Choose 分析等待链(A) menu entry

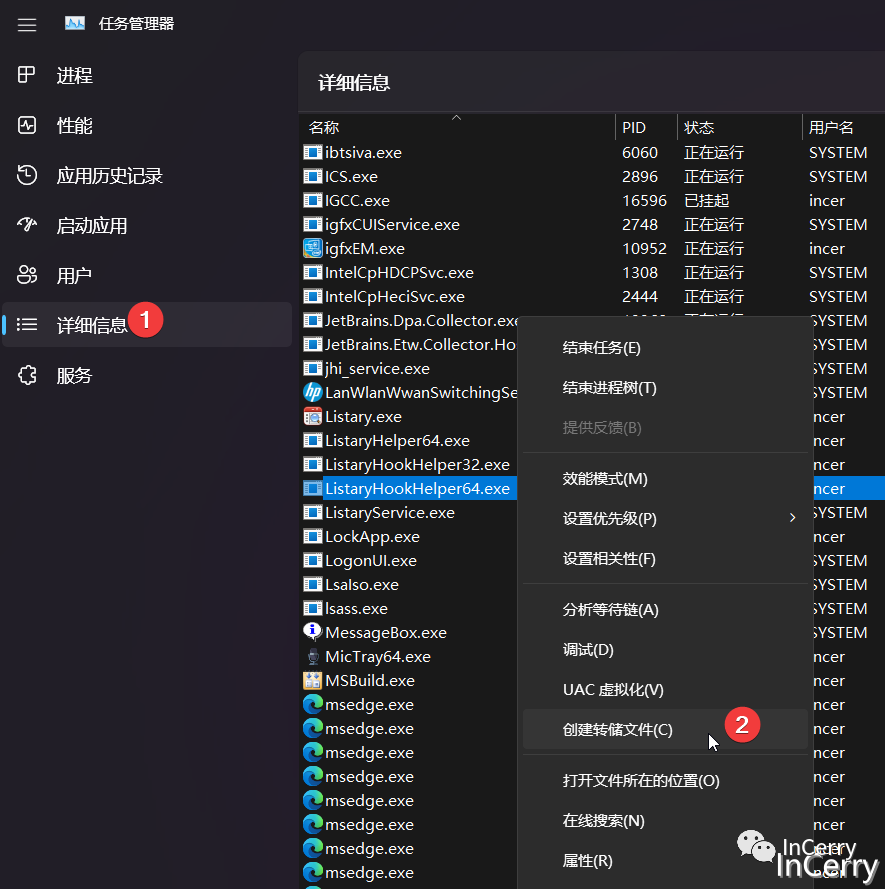tap(664, 609)
